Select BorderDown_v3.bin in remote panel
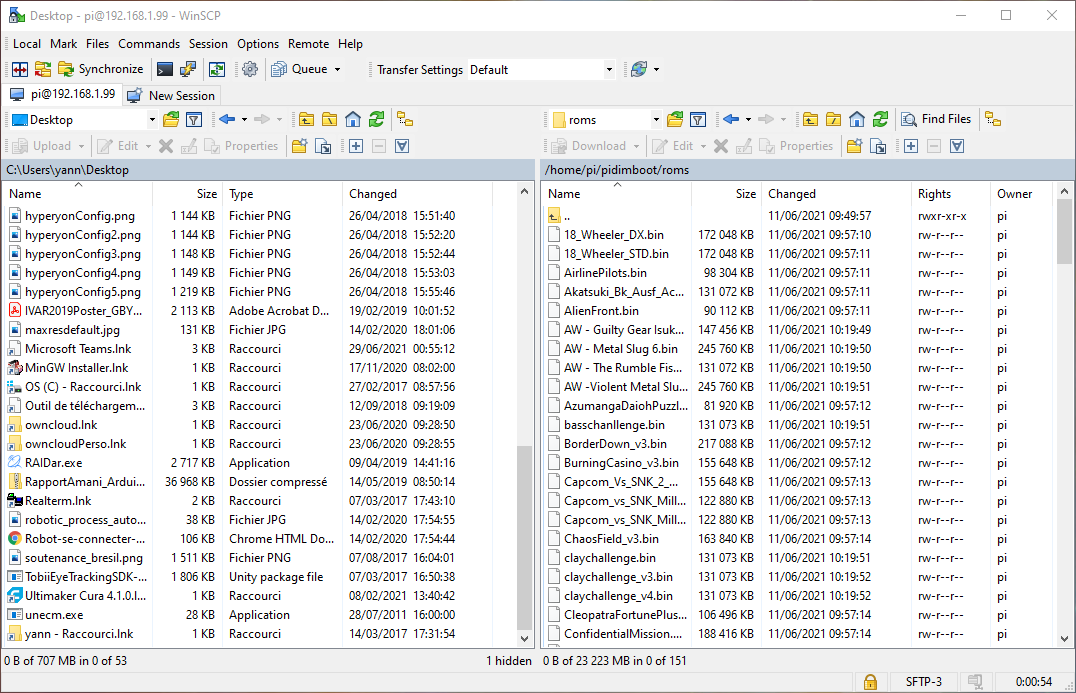 tap(616, 444)
